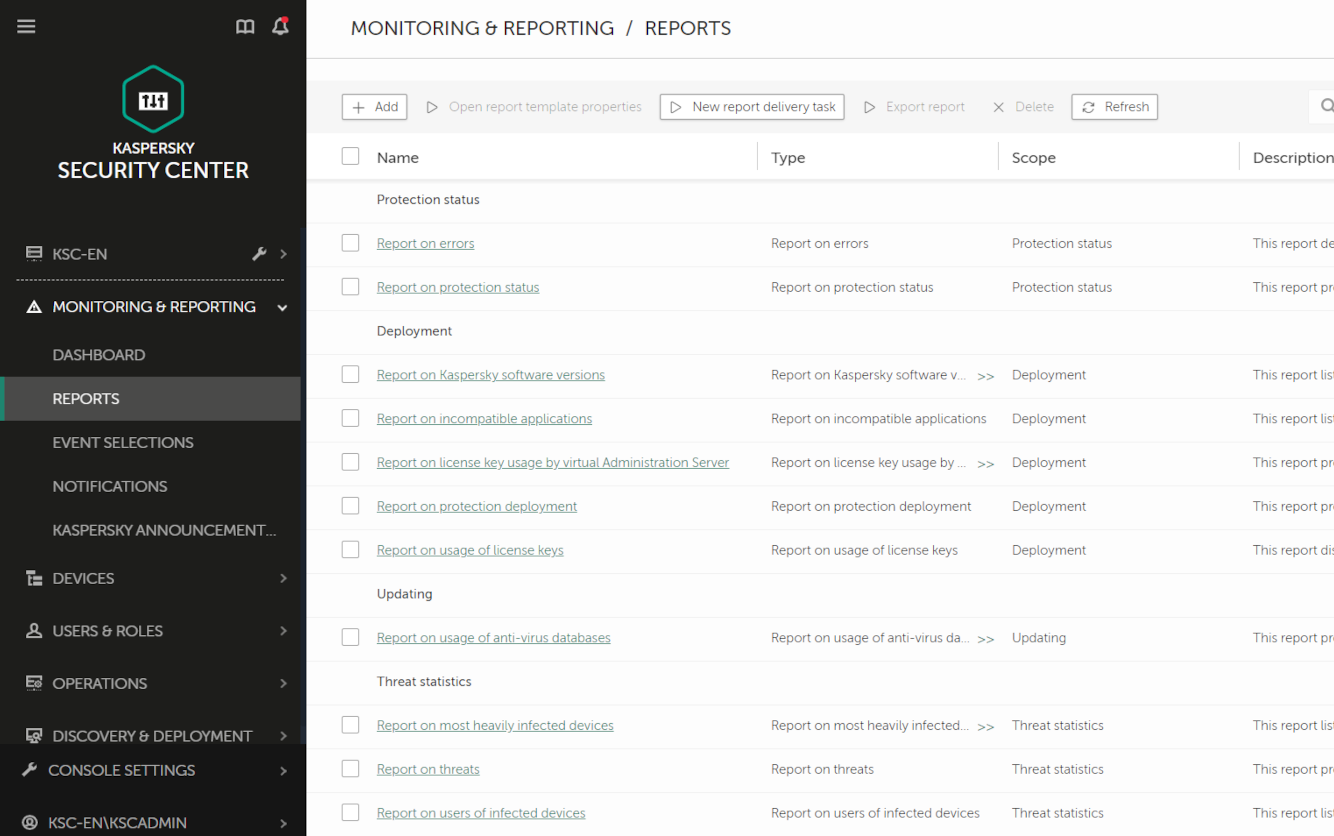The width and height of the screenshot is (1334, 836).
Task: Expand truncated type for Kaspersky software versions
Action: [986, 376]
